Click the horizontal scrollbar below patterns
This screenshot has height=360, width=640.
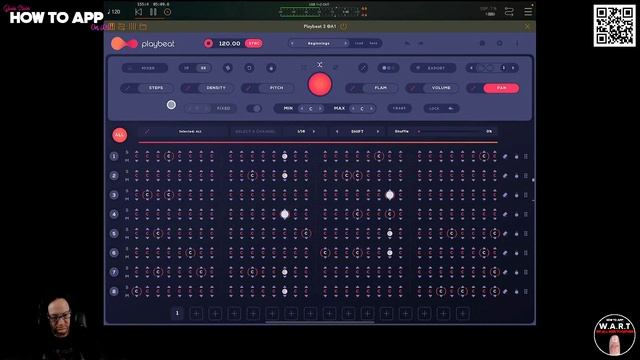[x=320, y=322]
